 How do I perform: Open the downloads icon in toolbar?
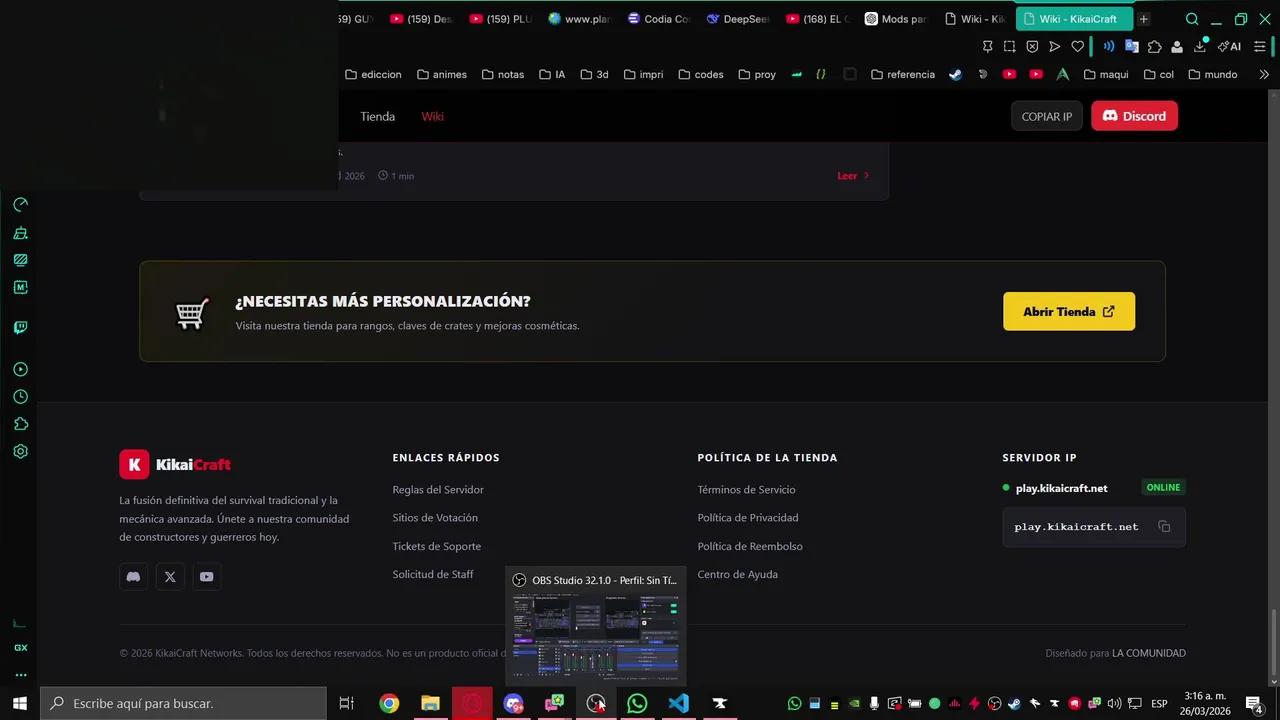[x=1200, y=46]
